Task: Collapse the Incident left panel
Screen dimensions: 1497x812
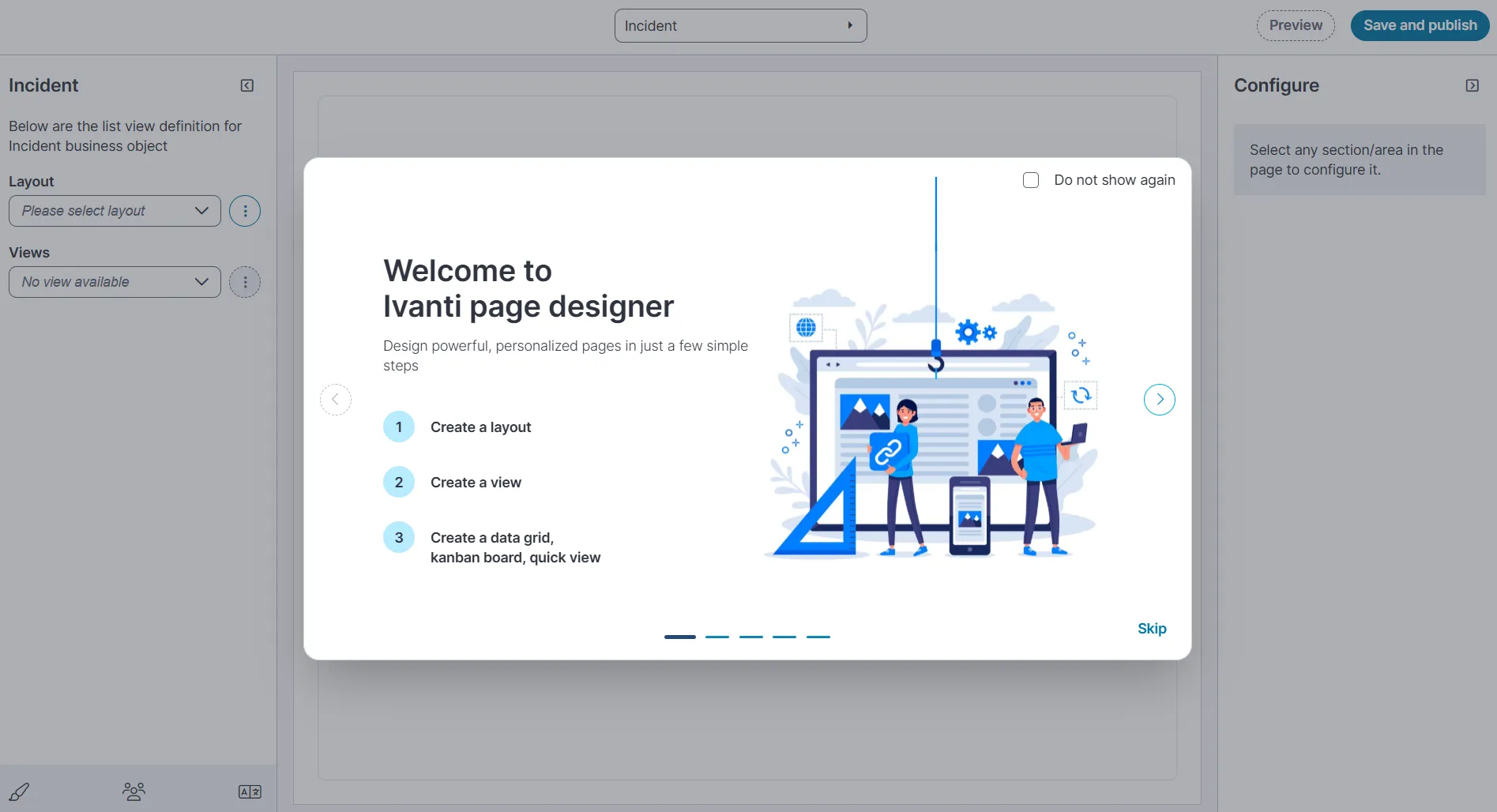Action: (x=247, y=85)
